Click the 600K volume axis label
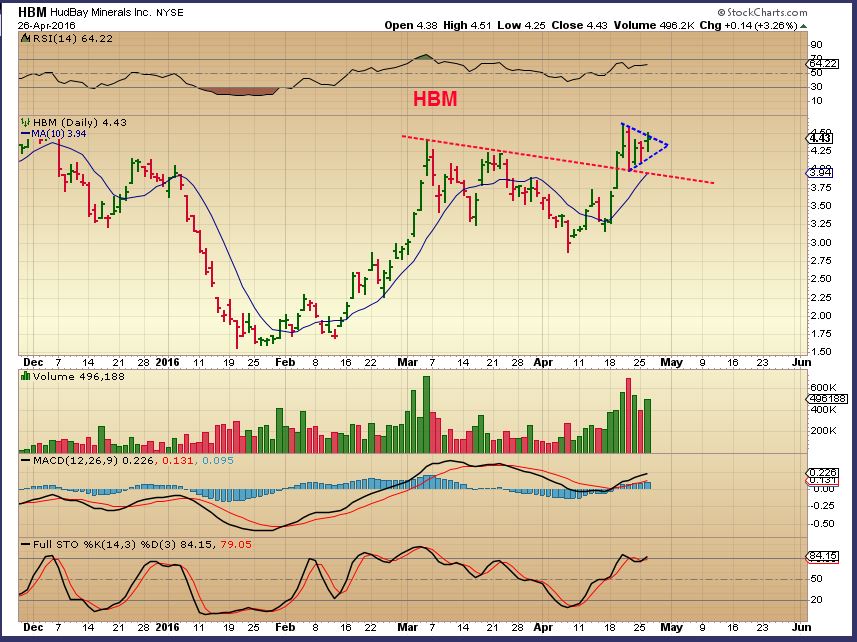The image size is (857, 642). [823, 387]
